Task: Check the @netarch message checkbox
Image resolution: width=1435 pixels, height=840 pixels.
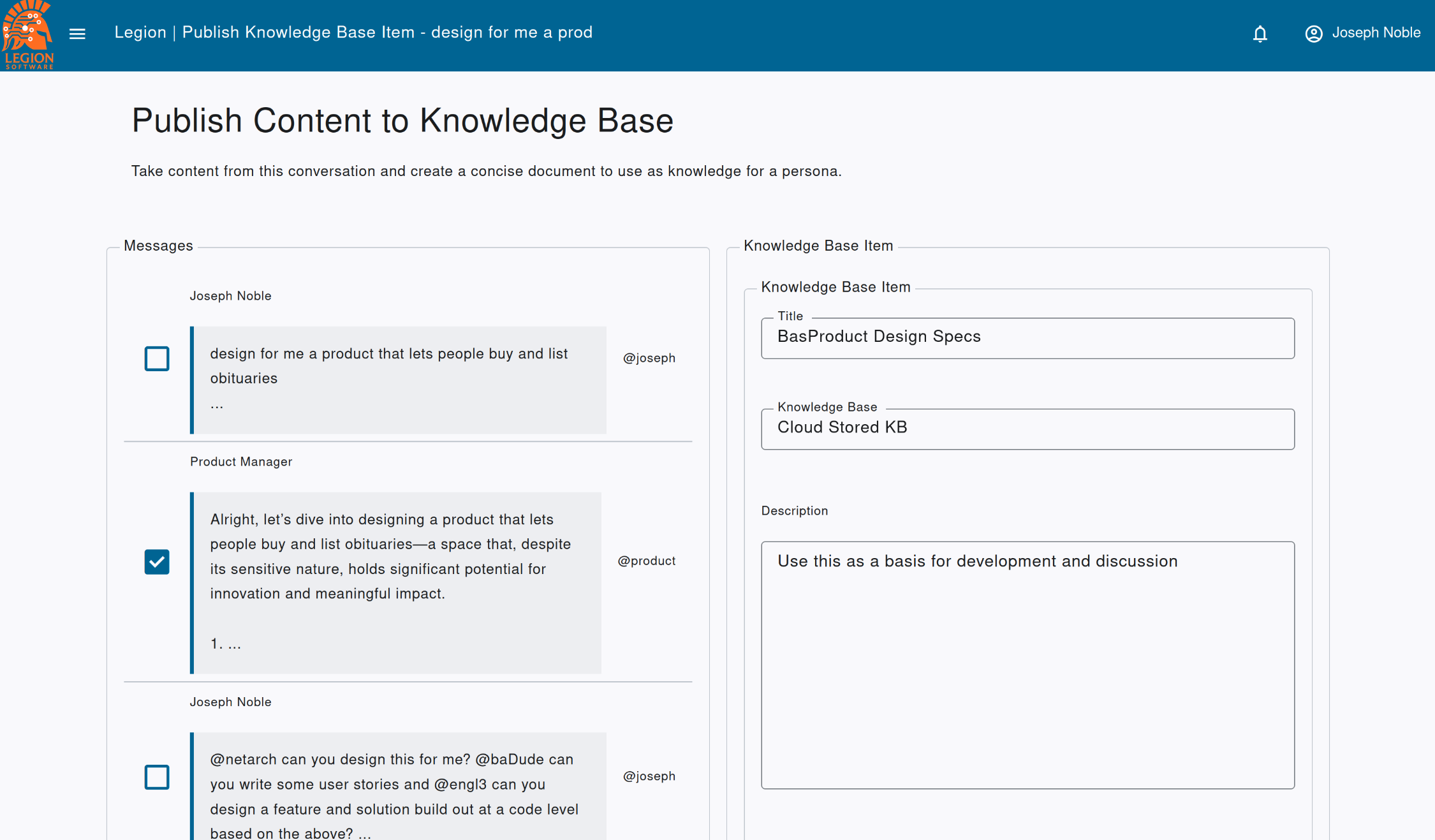Action: pos(157,777)
